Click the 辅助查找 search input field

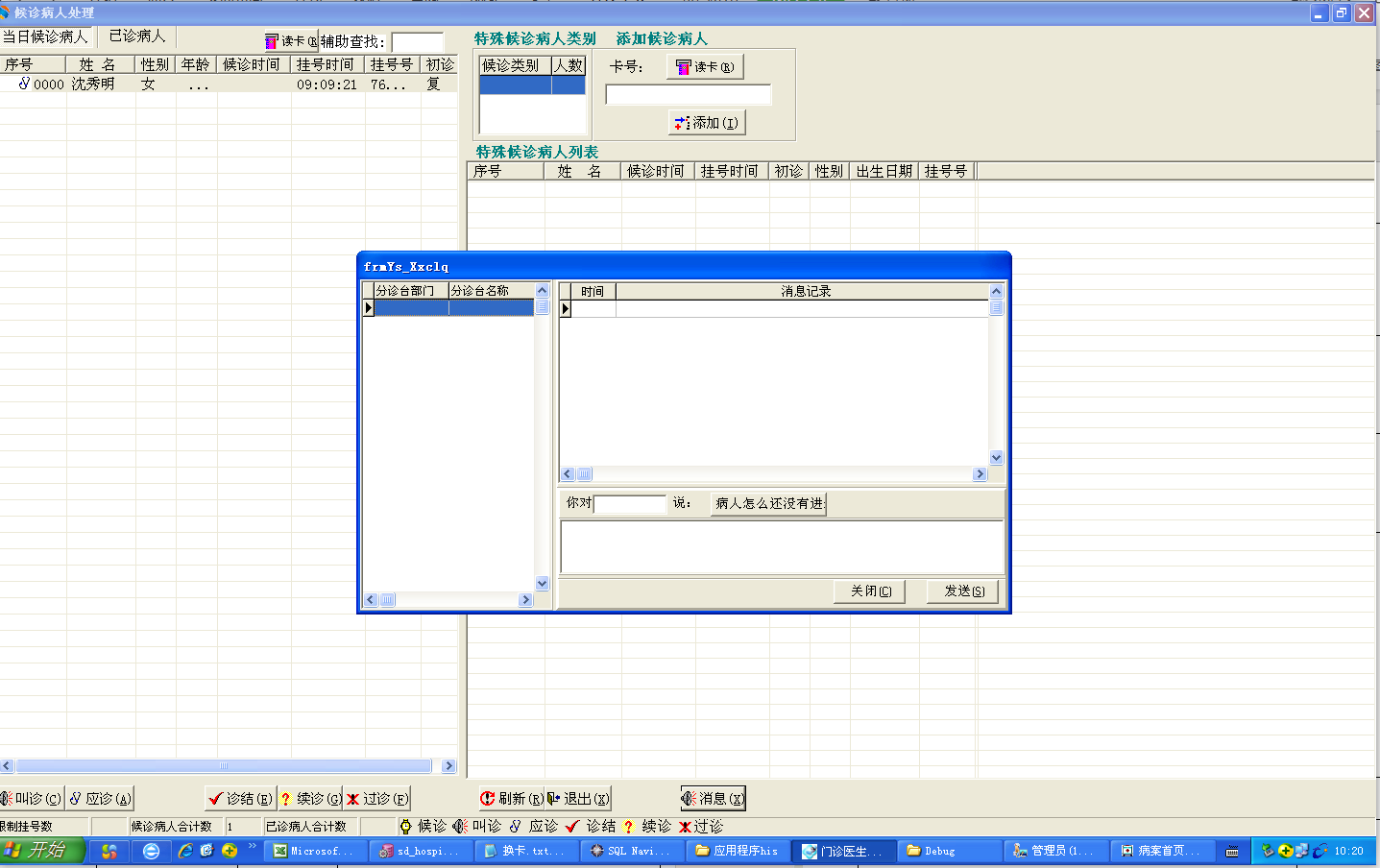pos(418,42)
